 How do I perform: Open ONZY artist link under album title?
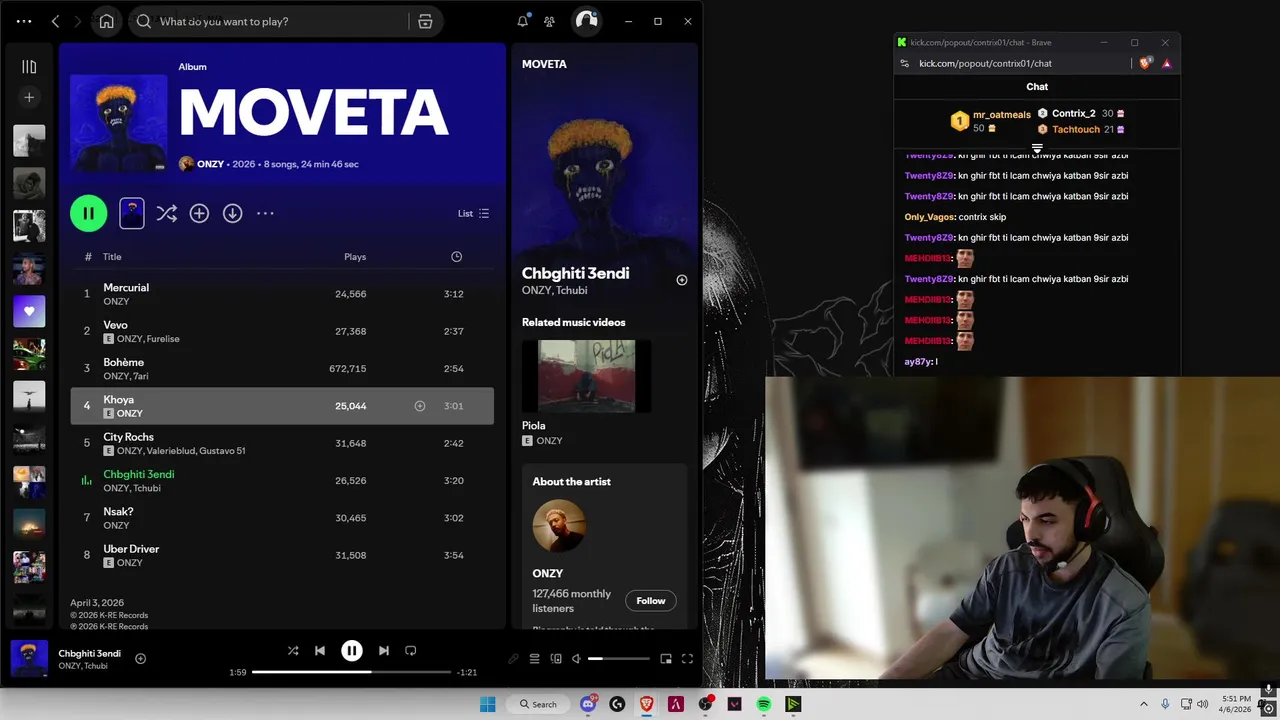[x=210, y=164]
